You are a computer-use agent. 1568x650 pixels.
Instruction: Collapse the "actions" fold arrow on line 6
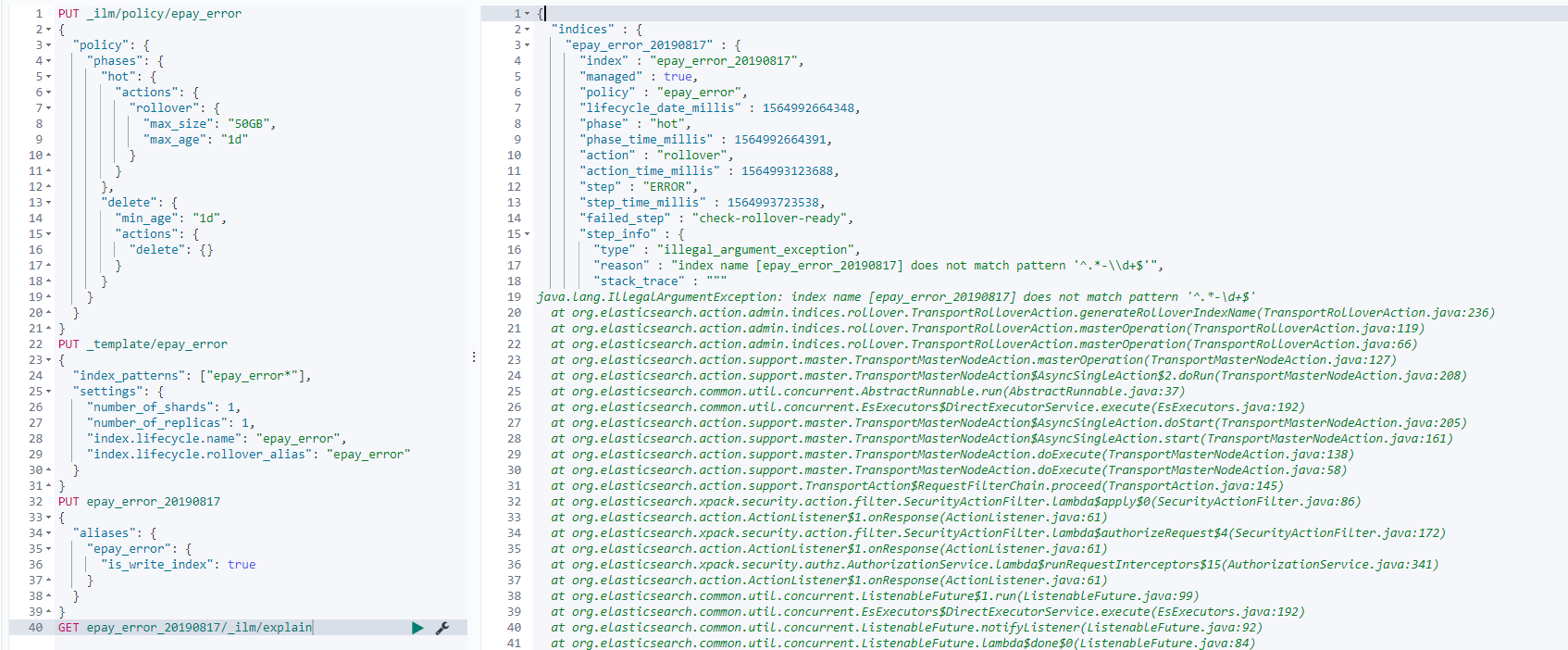[48, 93]
